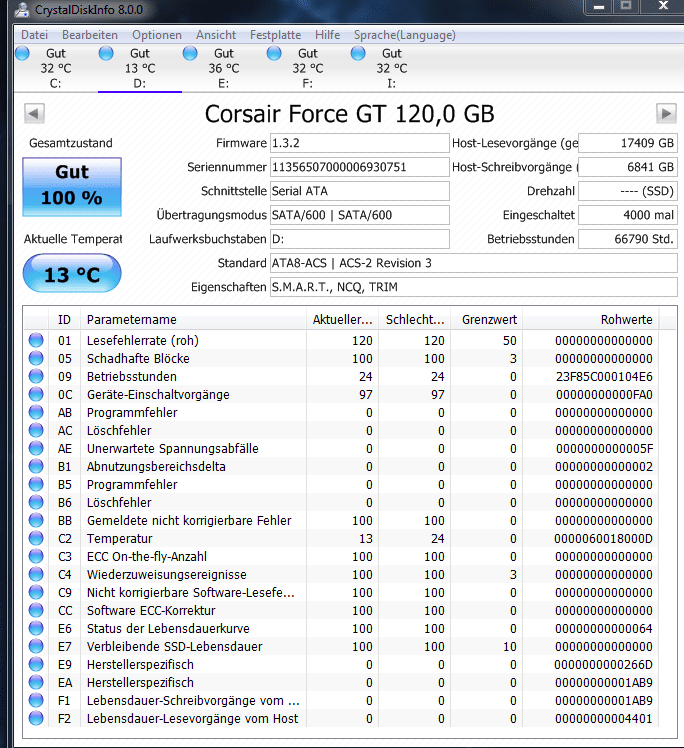This screenshot has width=684, height=748.
Task: Open the Optionen menu
Action: click(x=156, y=35)
